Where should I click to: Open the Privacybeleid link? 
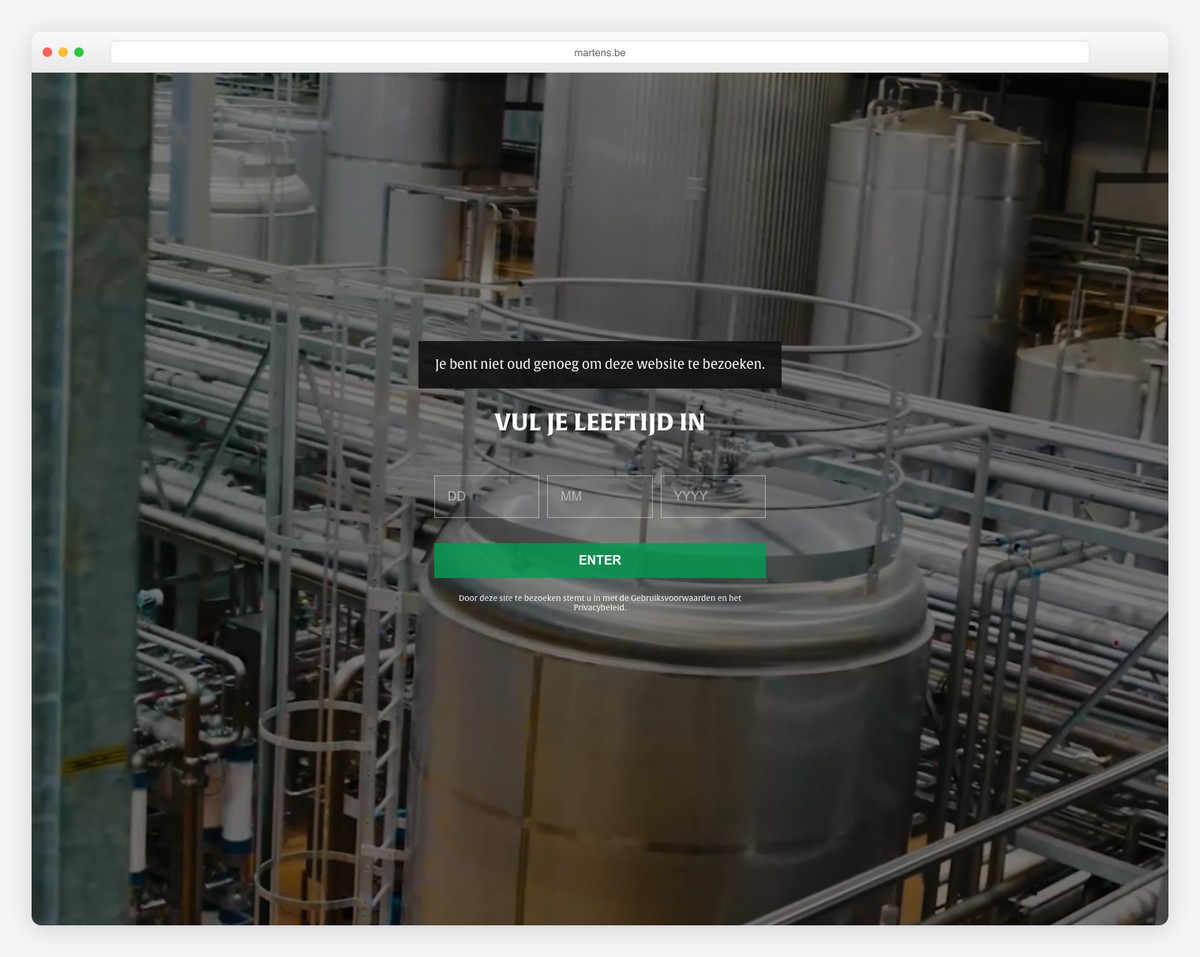[x=599, y=608]
